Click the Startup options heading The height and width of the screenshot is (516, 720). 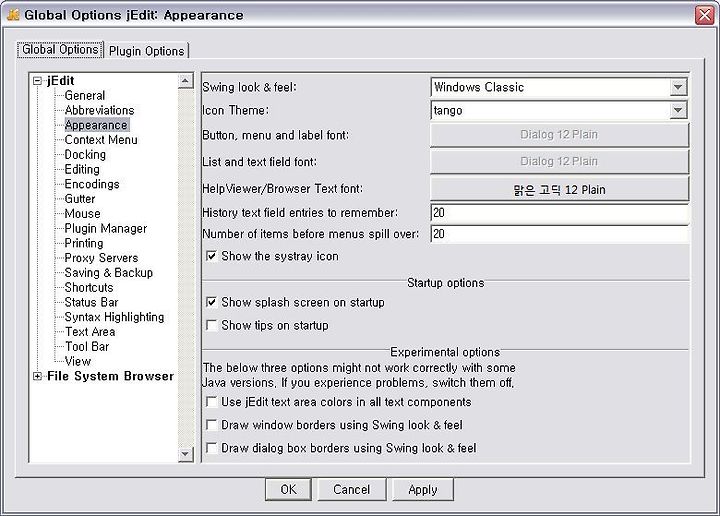[445, 283]
